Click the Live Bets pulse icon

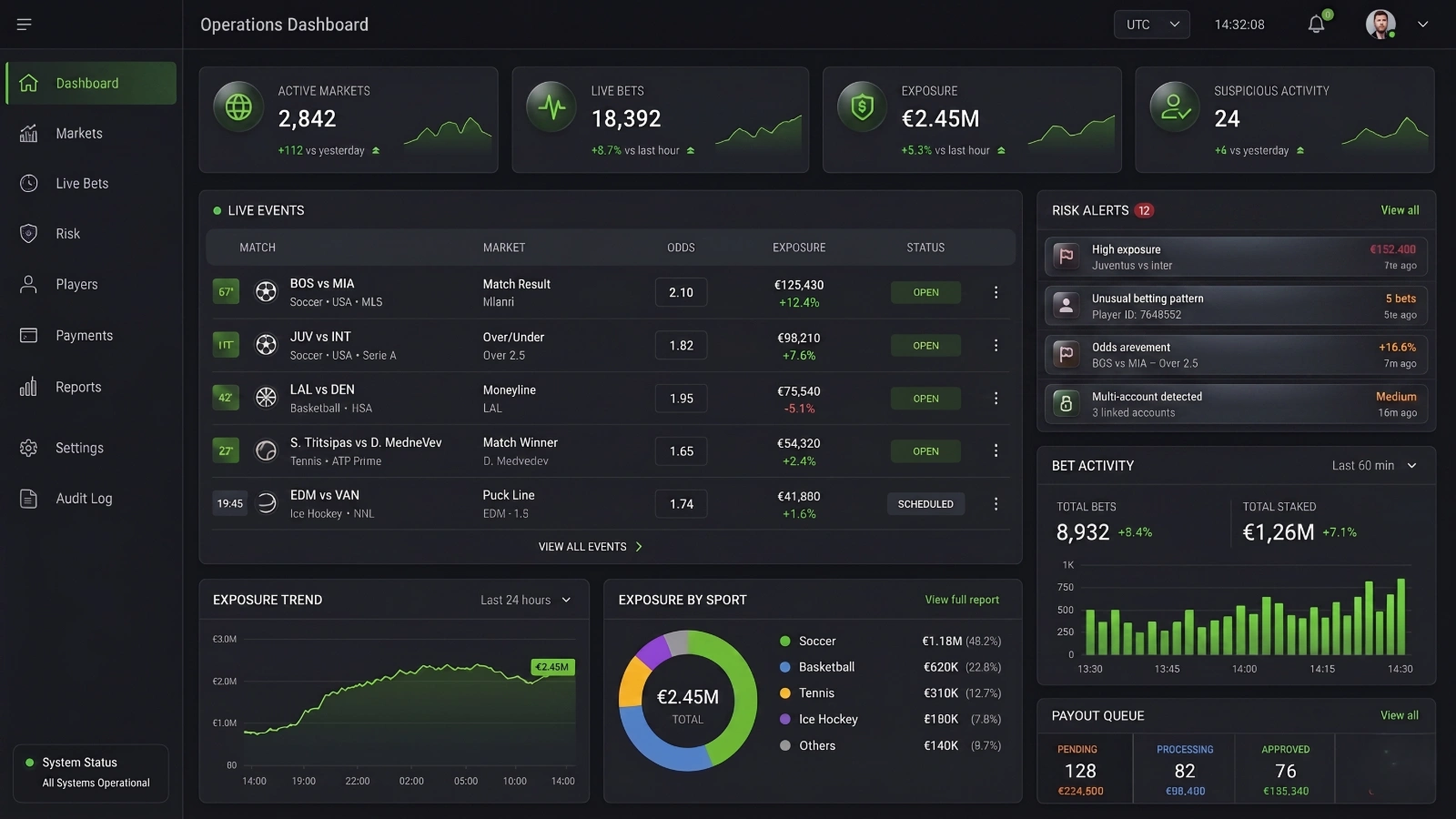tap(551, 107)
